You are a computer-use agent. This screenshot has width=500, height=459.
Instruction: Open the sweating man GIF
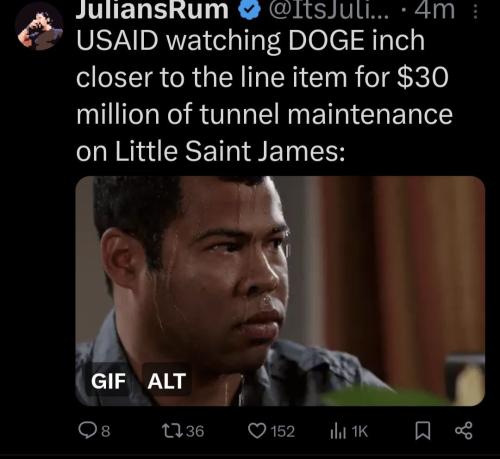coord(280,291)
